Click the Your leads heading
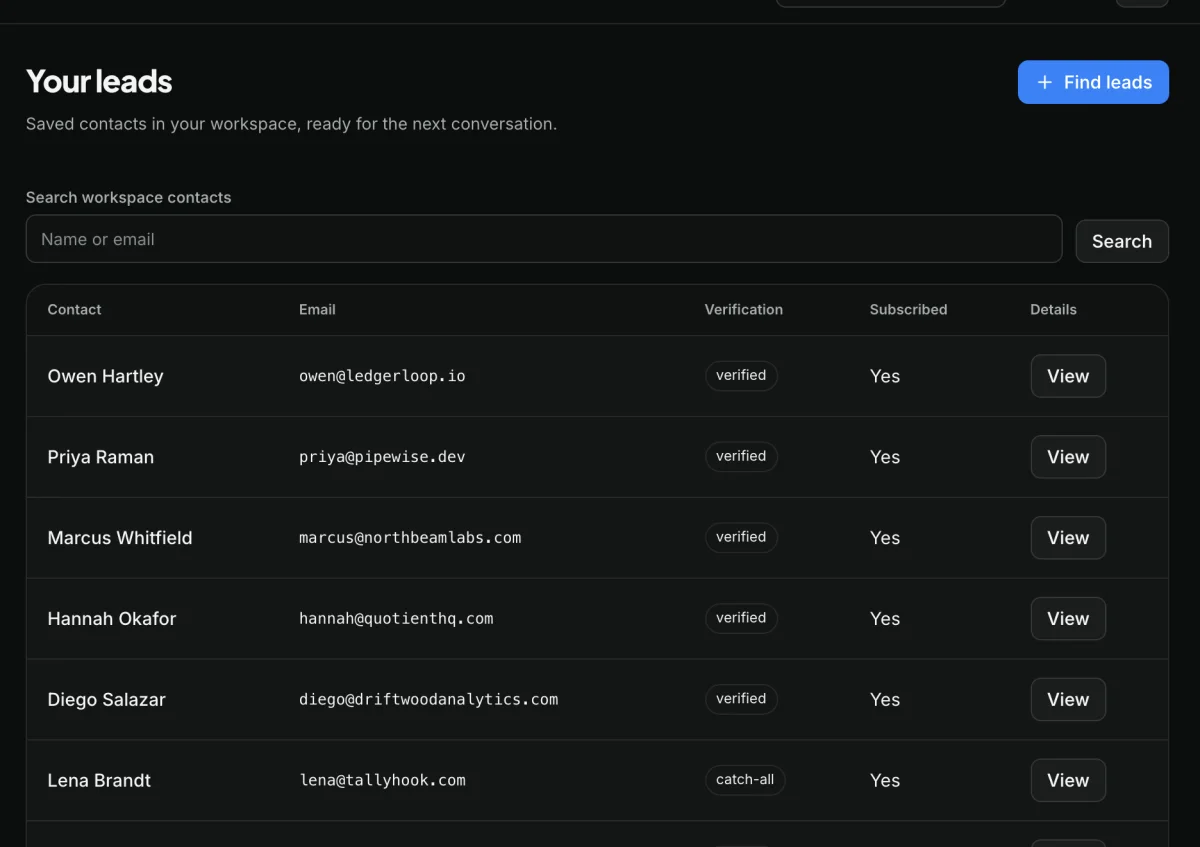The image size is (1200, 847). [x=99, y=82]
